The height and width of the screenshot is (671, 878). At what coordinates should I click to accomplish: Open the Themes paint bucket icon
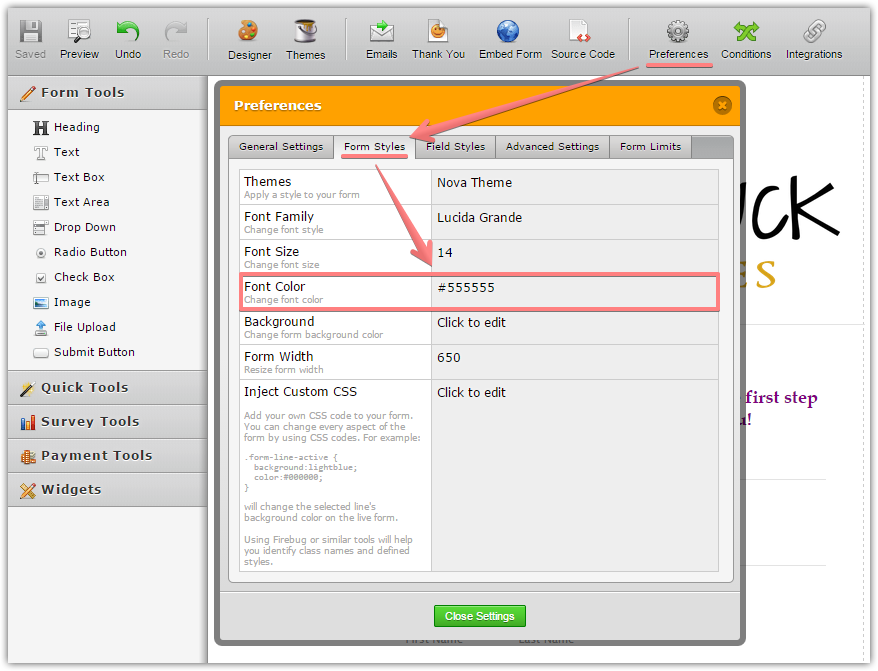click(x=305, y=32)
